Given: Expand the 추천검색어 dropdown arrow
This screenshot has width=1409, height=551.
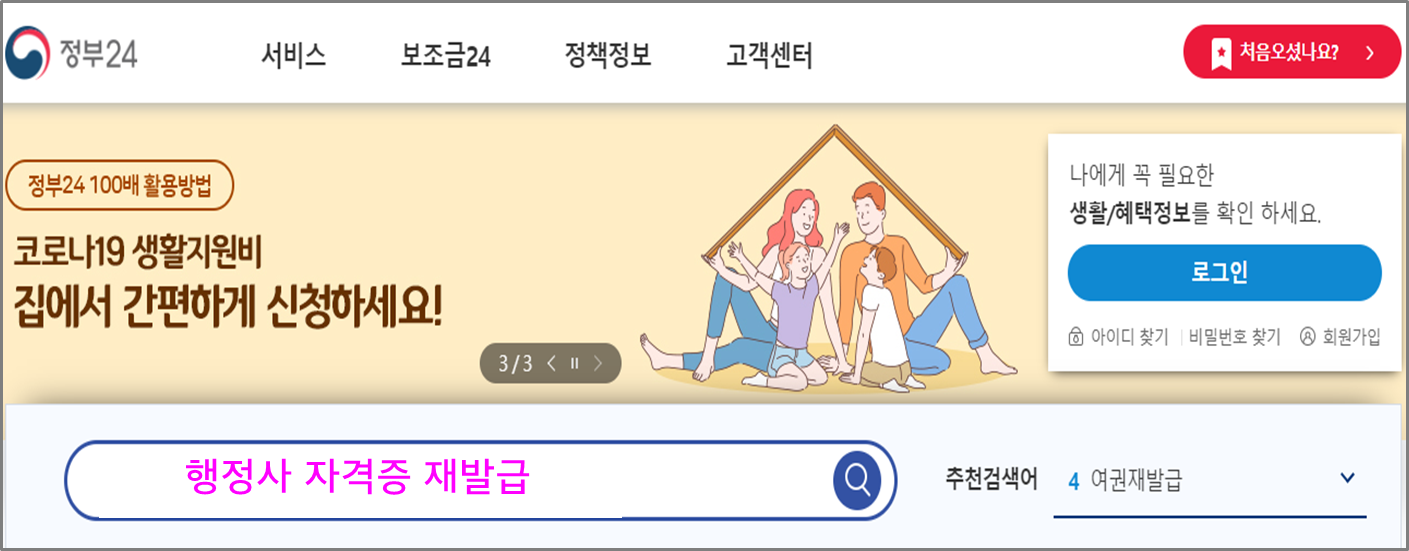Looking at the screenshot, I should (x=1347, y=478).
